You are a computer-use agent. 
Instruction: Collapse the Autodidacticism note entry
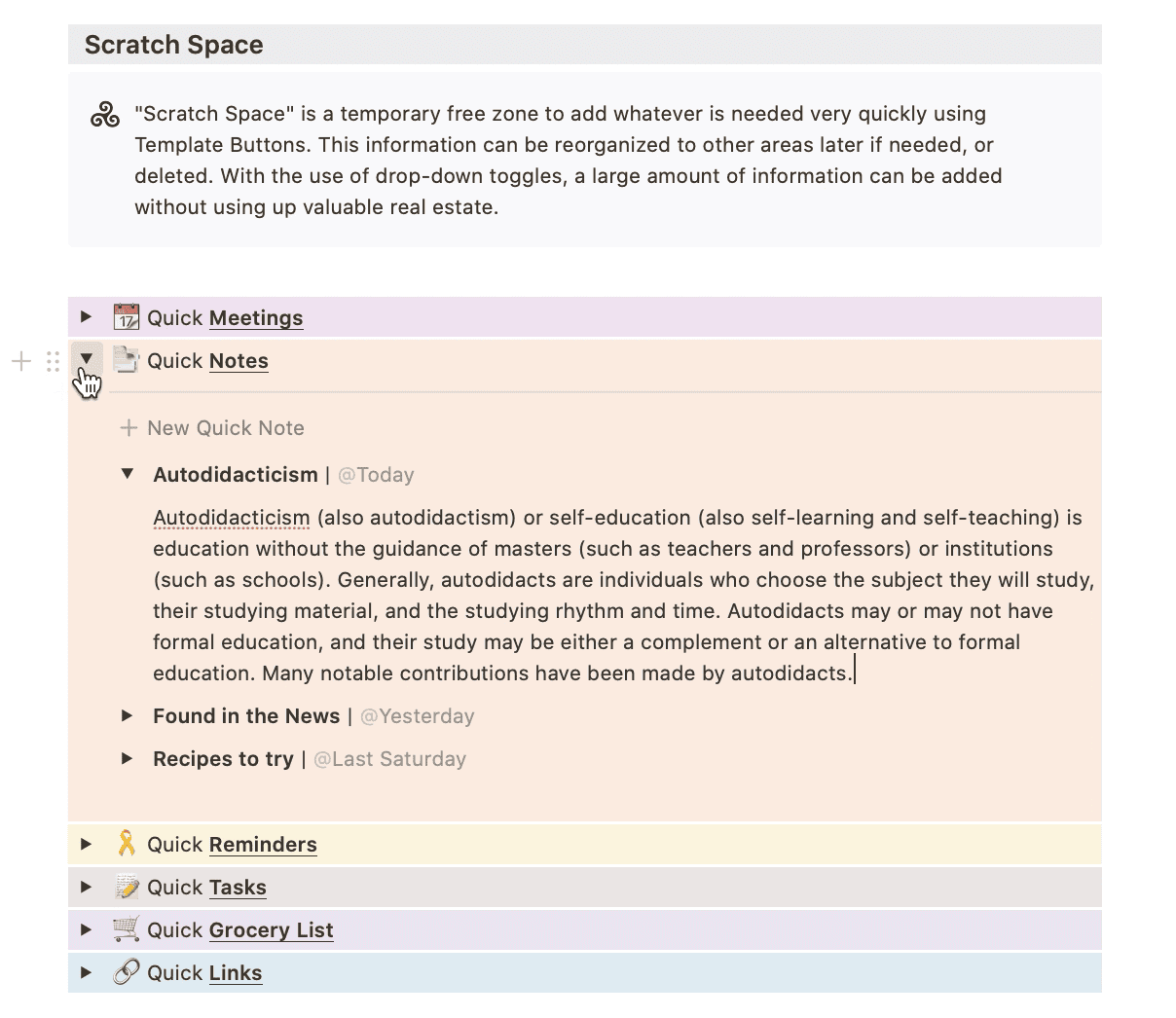pos(128,474)
